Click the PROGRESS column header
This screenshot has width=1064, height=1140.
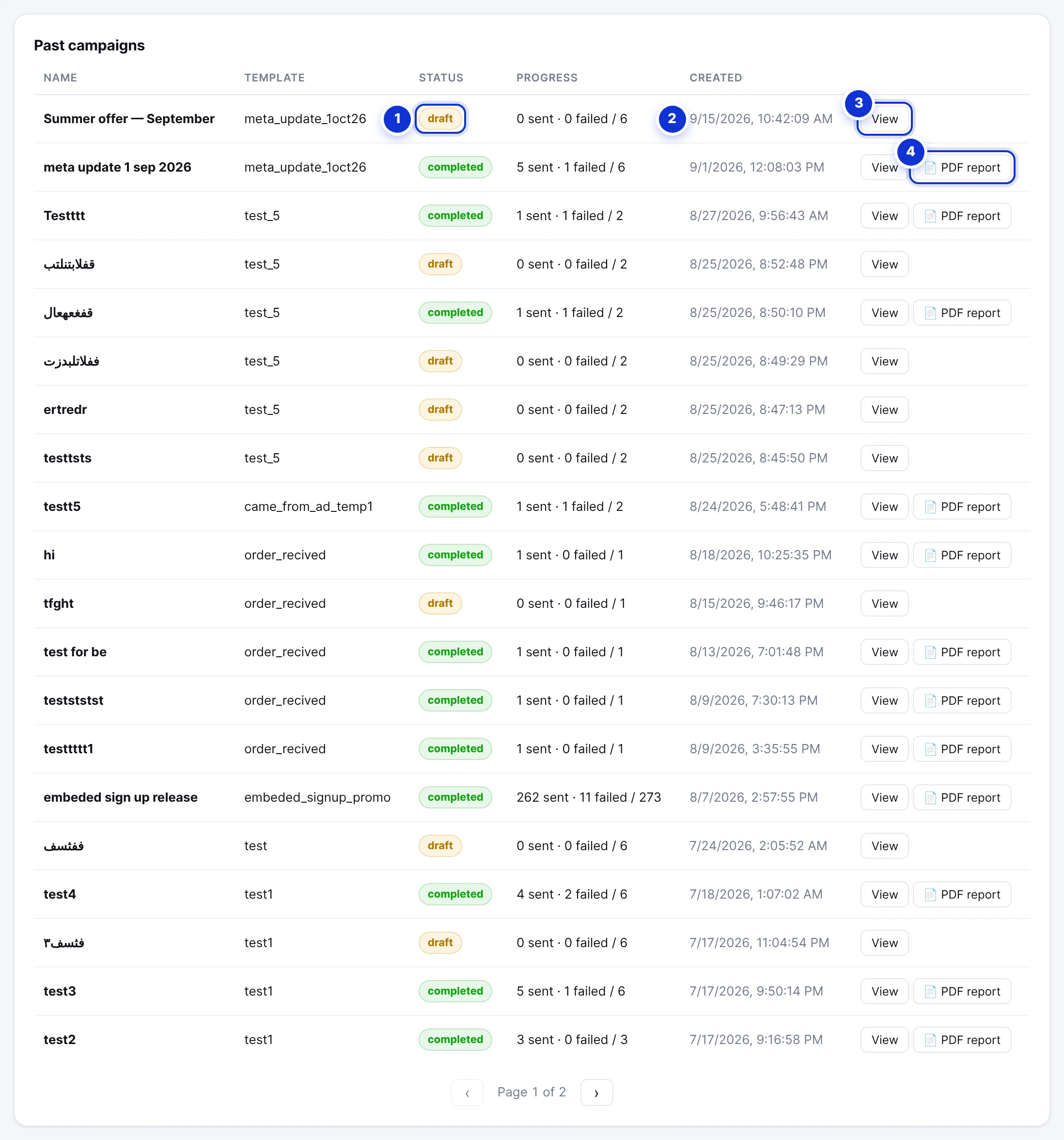point(547,78)
